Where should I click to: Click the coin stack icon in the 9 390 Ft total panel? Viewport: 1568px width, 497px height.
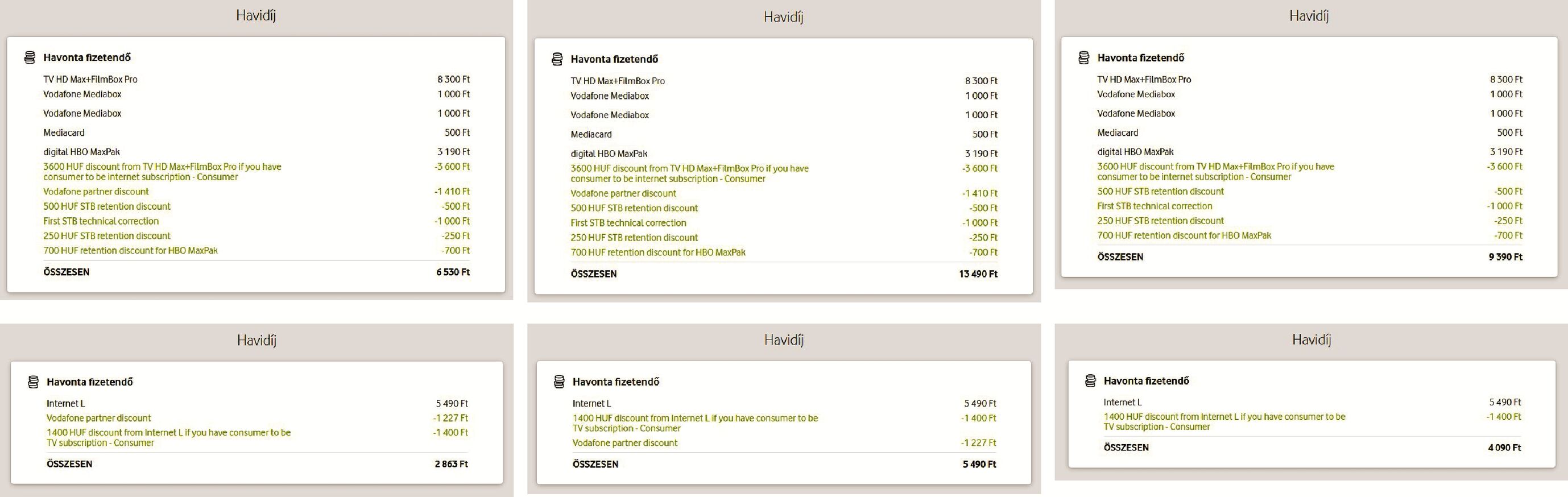1083,58
